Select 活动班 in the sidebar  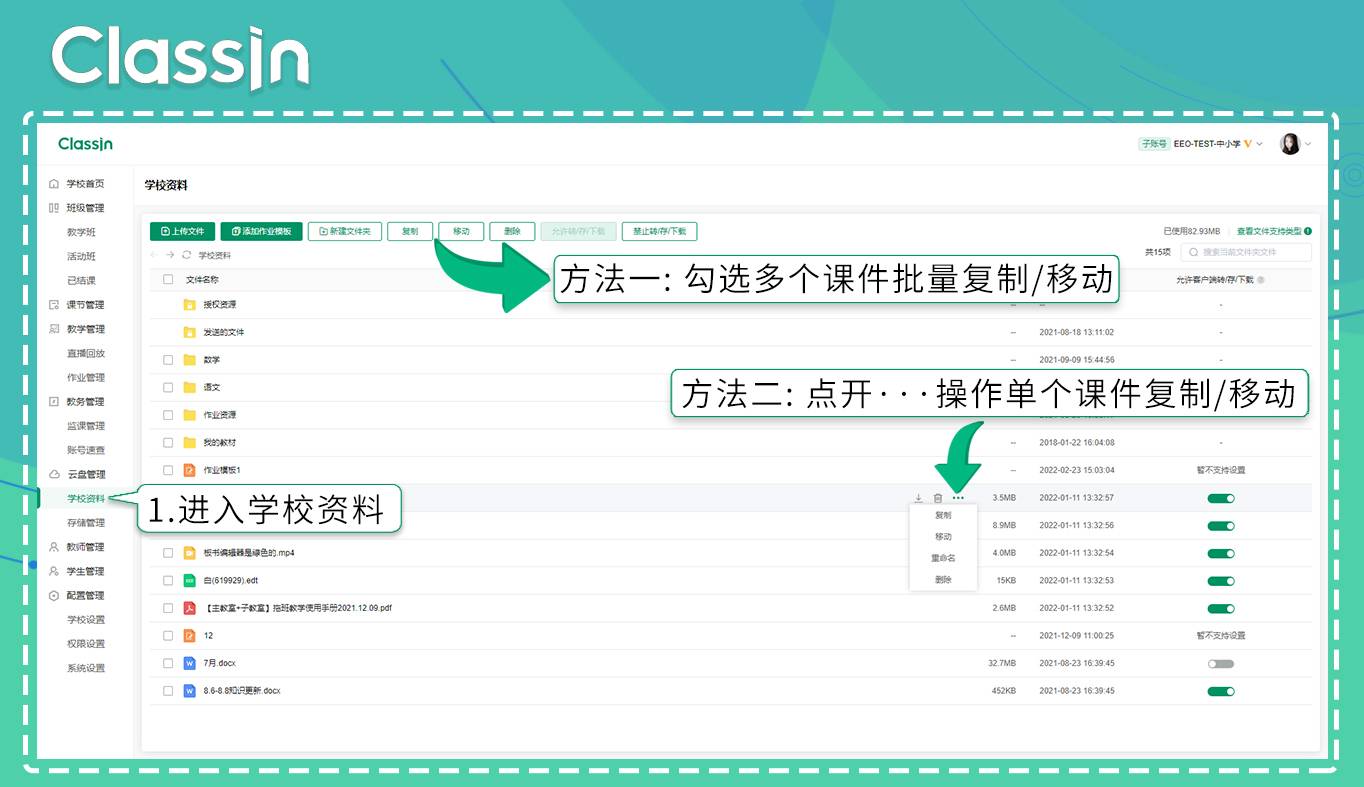(x=81, y=256)
